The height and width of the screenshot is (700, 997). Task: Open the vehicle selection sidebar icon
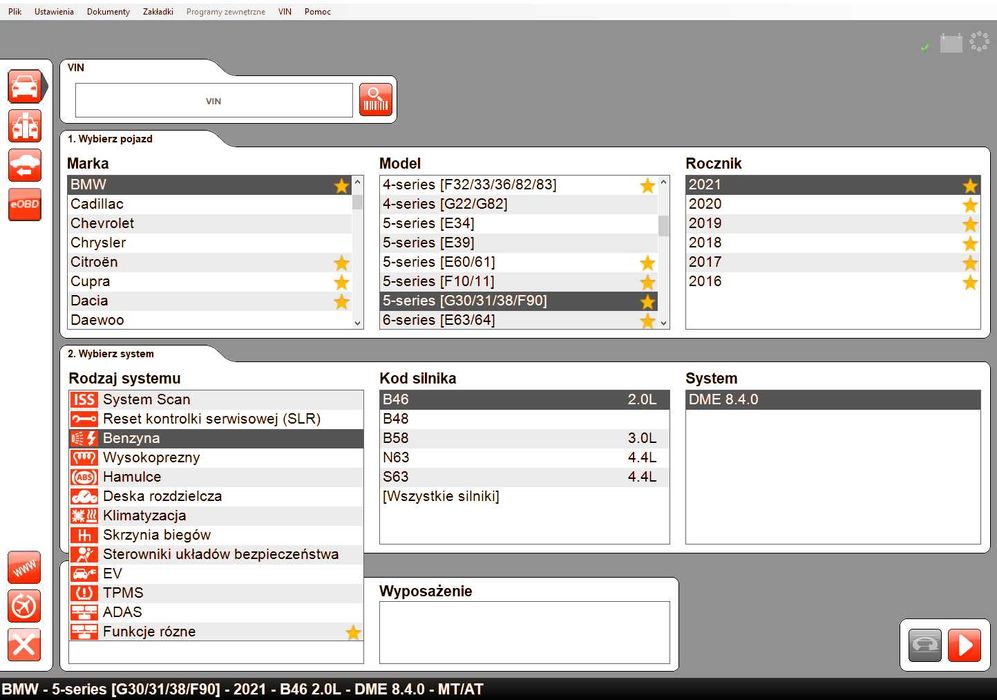tap(25, 87)
